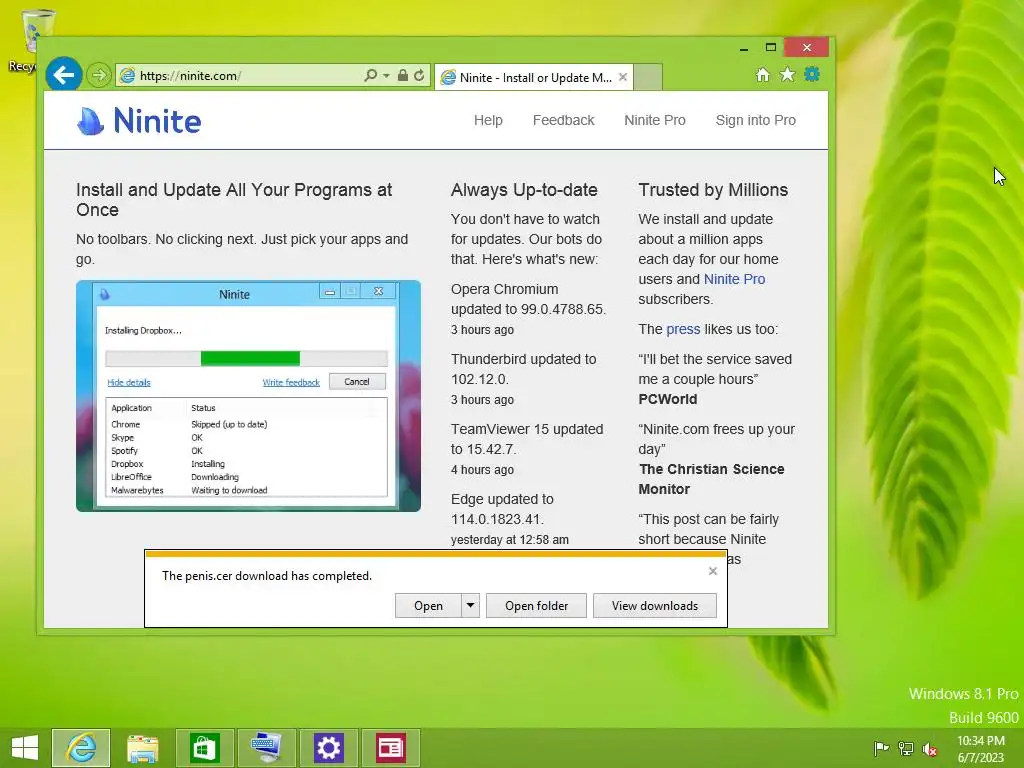Select the Ninite - Install or Update tab
Viewport: 1024px width, 768px height.
click(535, 77)
